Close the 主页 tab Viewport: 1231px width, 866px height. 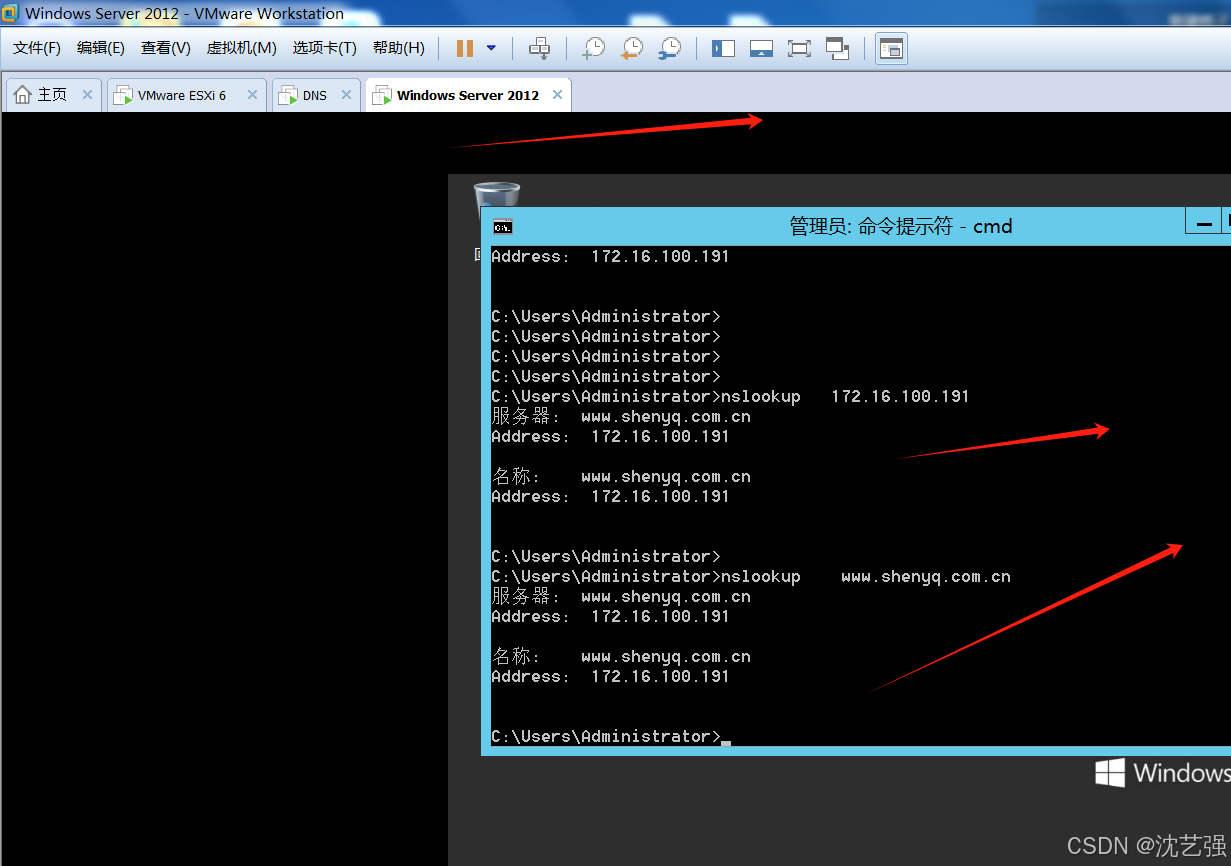(87, 95)
